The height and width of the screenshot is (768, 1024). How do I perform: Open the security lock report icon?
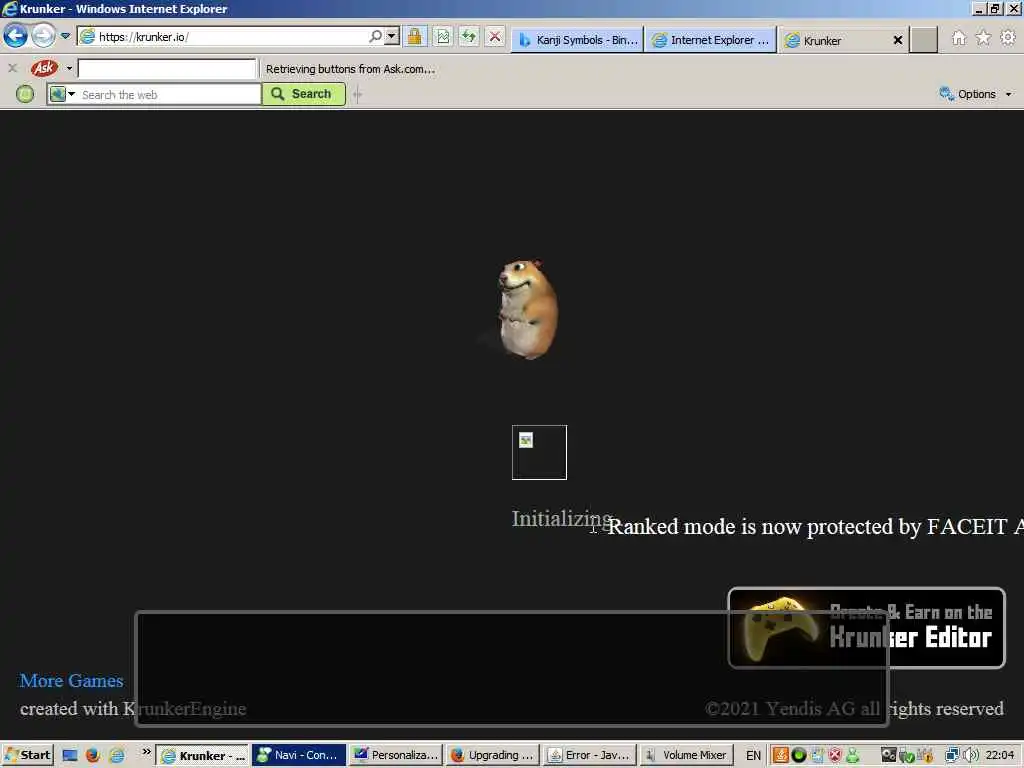click(x=415, y=37)
